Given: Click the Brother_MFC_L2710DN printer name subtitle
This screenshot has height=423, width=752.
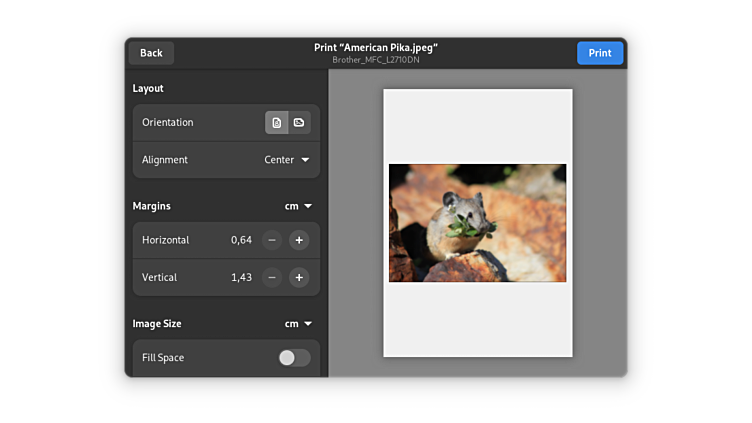Looking at the screenshot, I should pos(376,60).
